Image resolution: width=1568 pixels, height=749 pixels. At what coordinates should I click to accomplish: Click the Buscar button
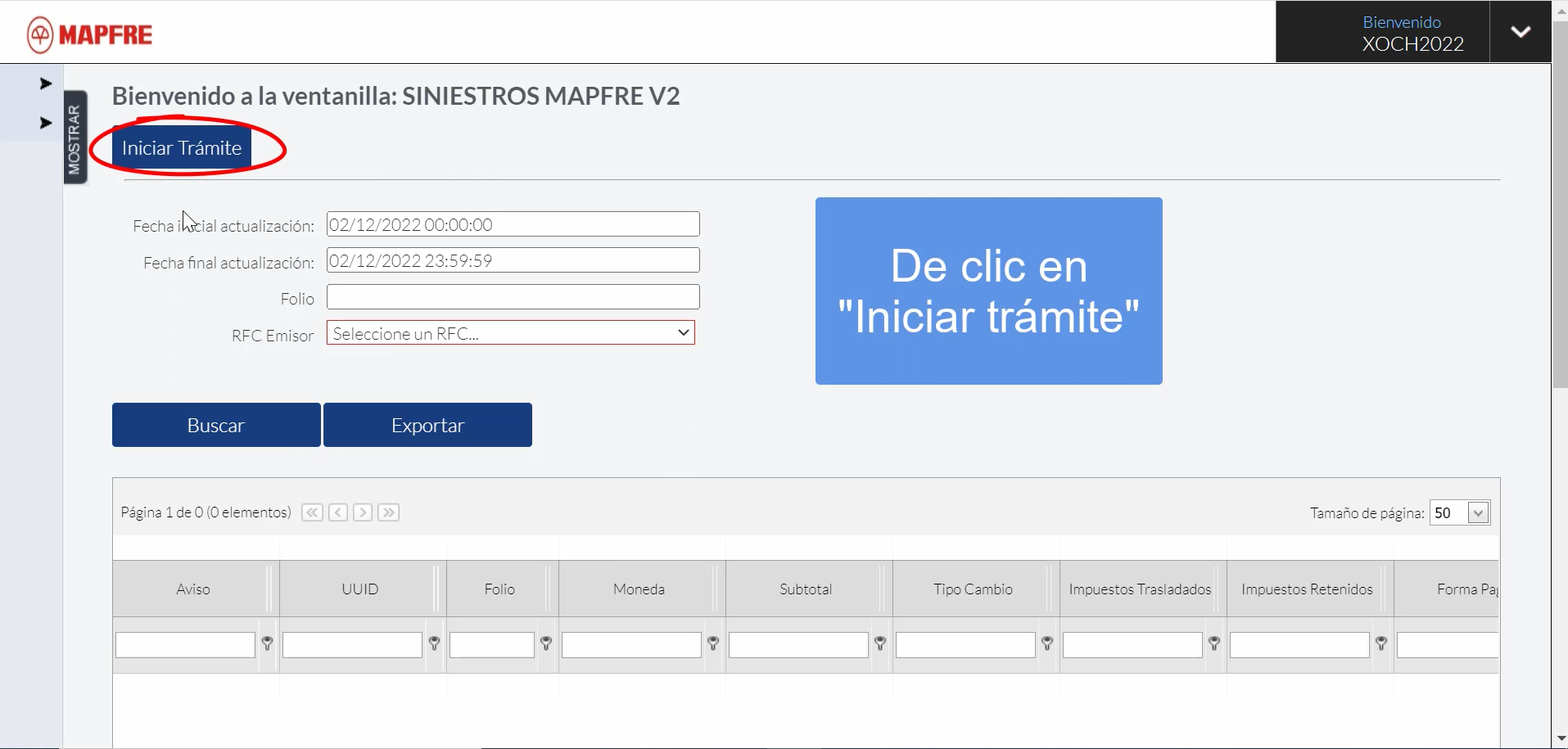216,425
